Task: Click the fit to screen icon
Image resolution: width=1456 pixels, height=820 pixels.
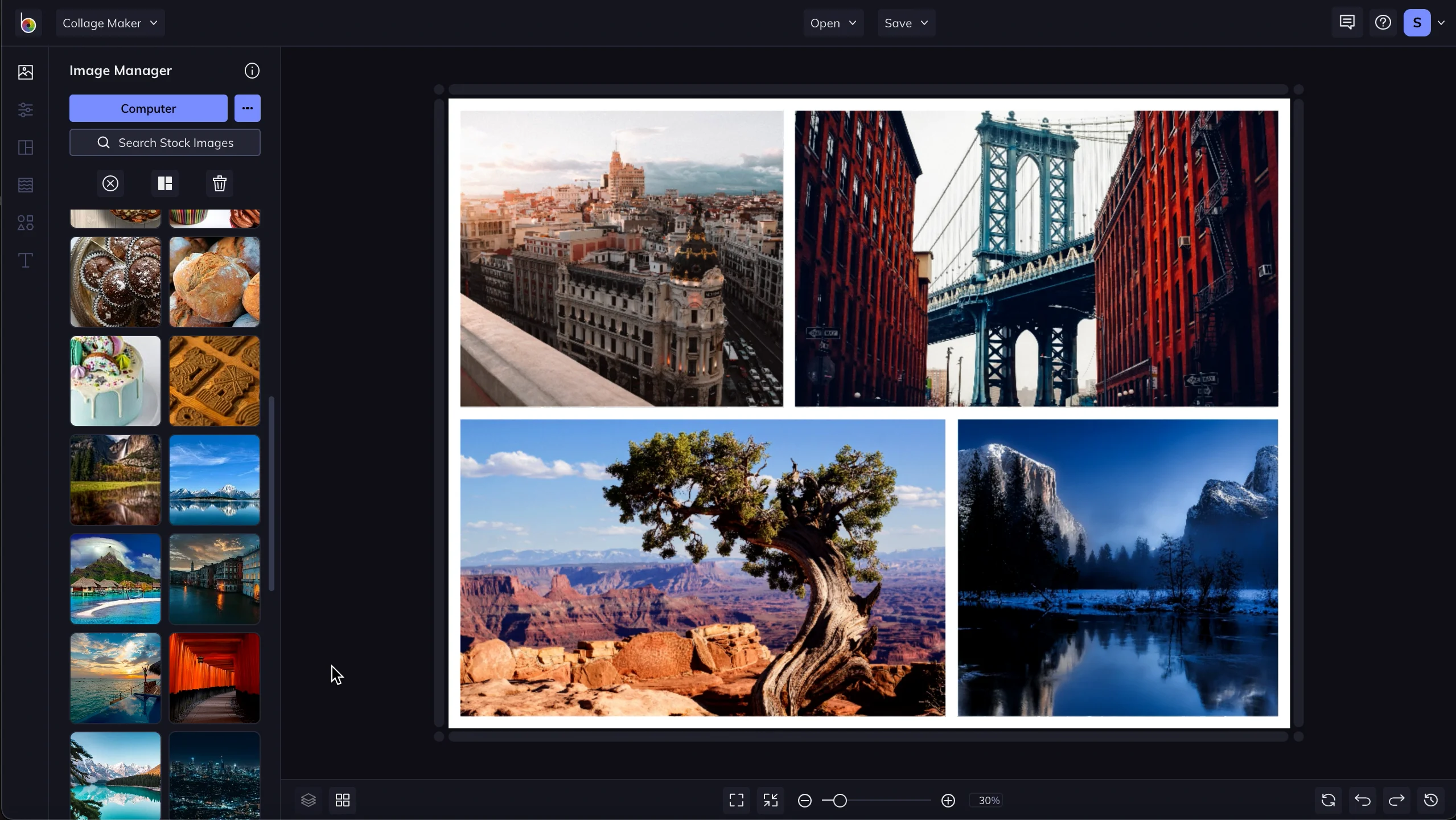Action: coord(737,800)
